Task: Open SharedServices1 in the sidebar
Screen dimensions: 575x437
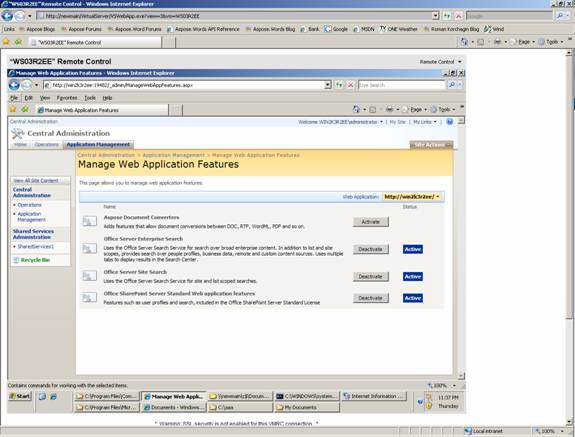Action: 36,247
